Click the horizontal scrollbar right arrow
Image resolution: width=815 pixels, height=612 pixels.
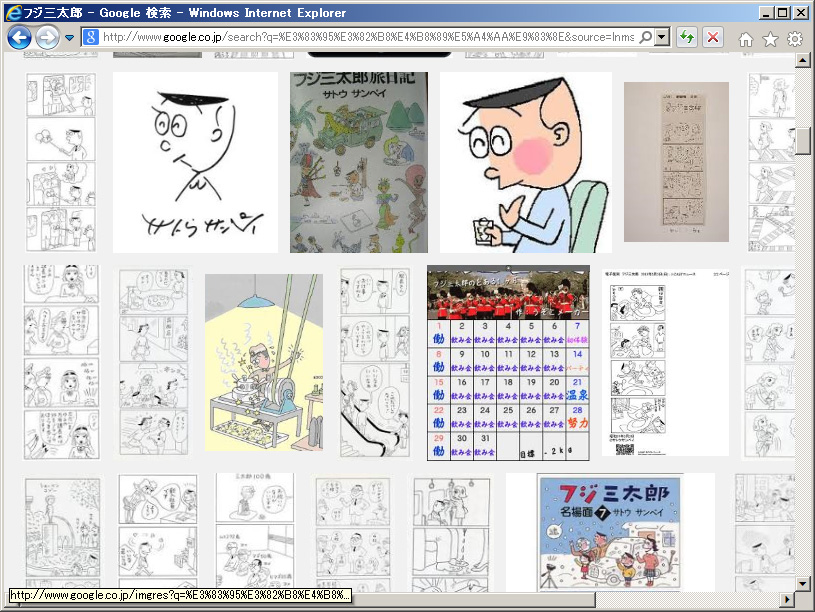pos(787,600)
